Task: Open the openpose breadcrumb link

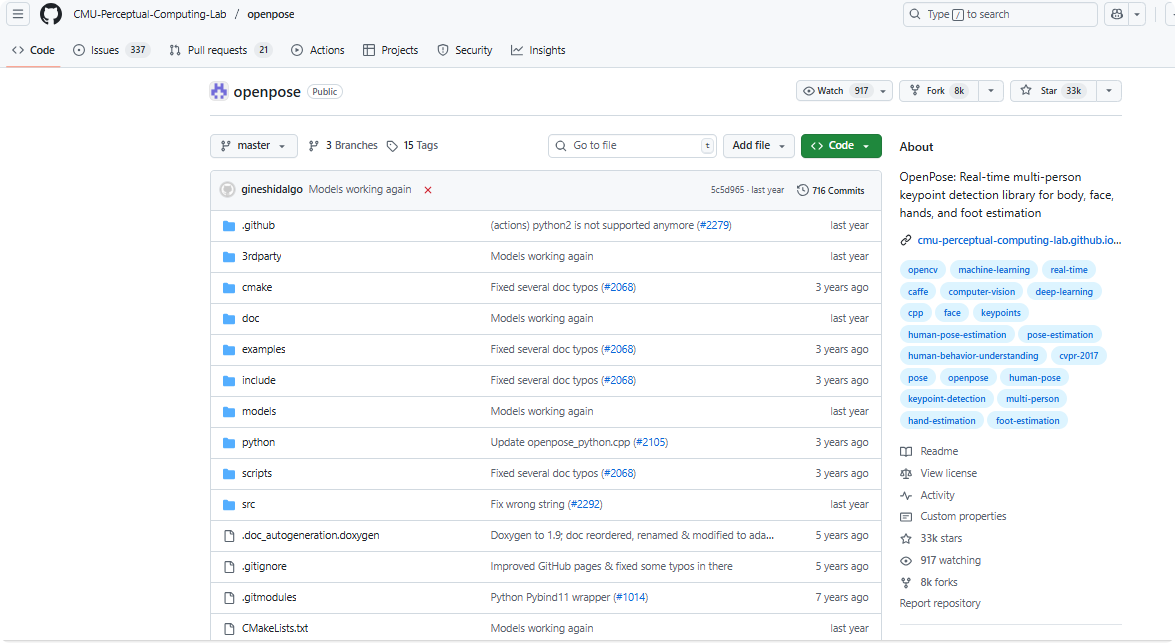Action: click(x=271, y=14)
